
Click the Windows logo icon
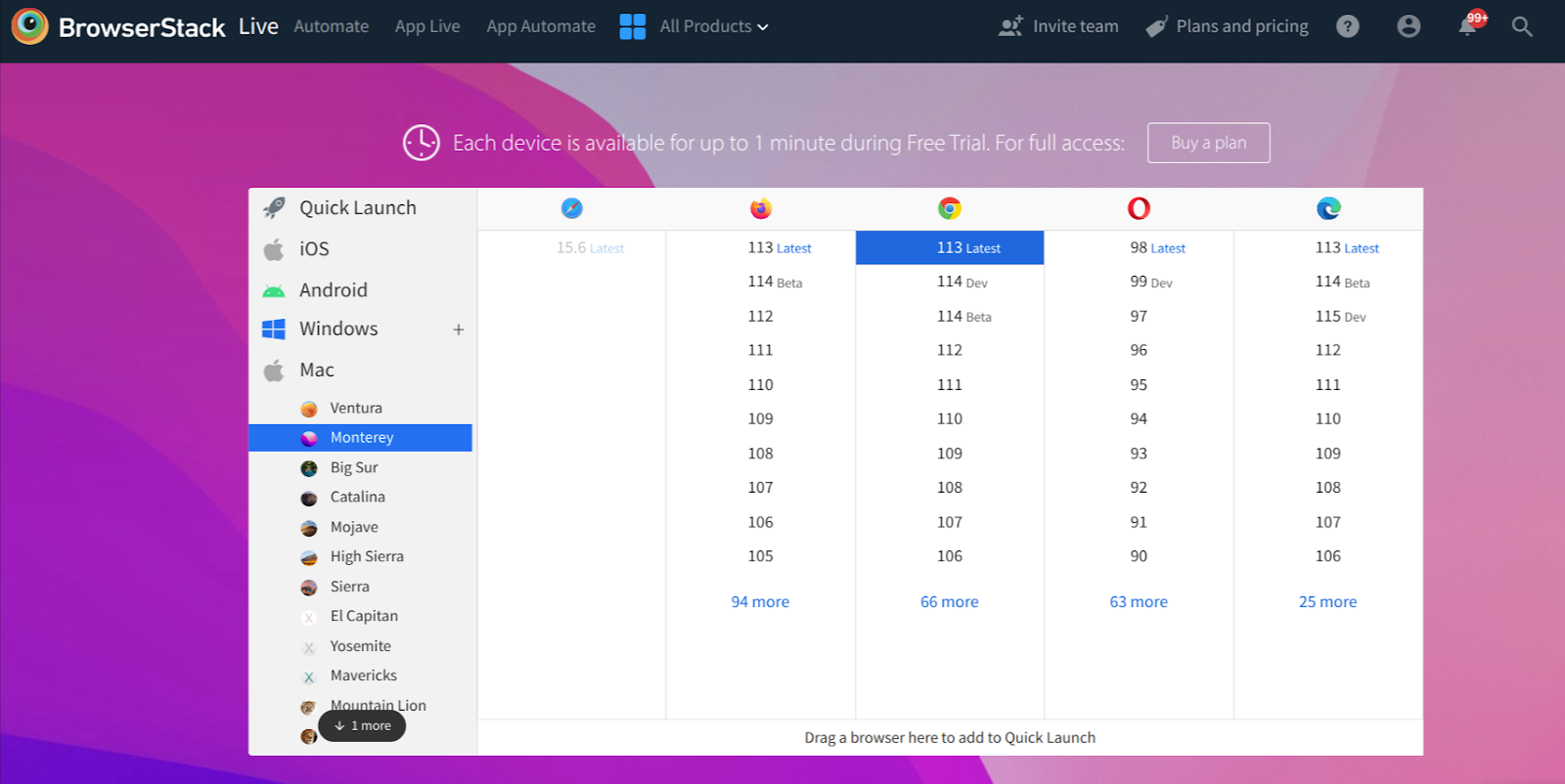[274, 329]
